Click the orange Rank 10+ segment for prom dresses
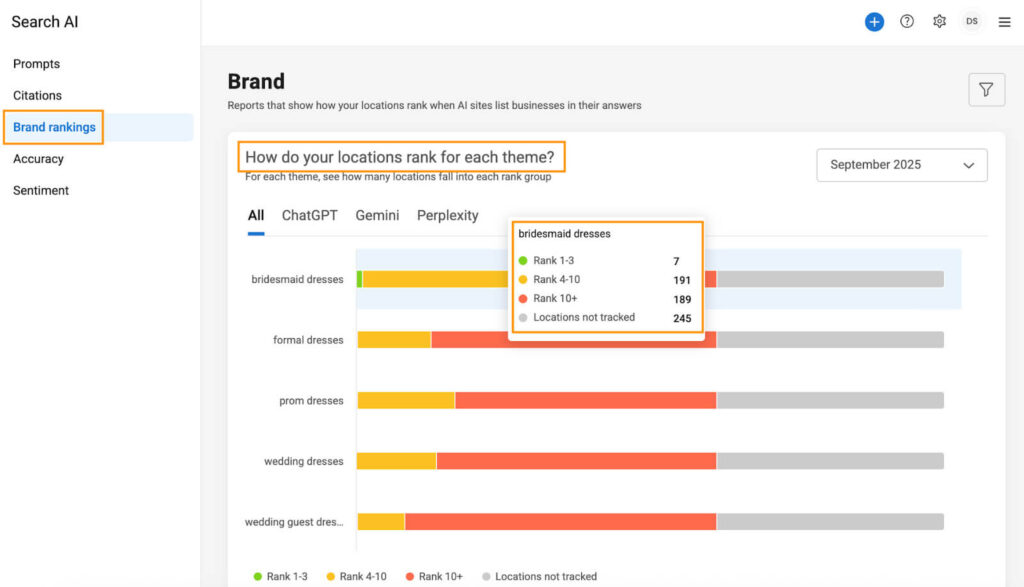The width and height of the screenshot is (1024, 587). pyautogui.click(x=585, y=400)
